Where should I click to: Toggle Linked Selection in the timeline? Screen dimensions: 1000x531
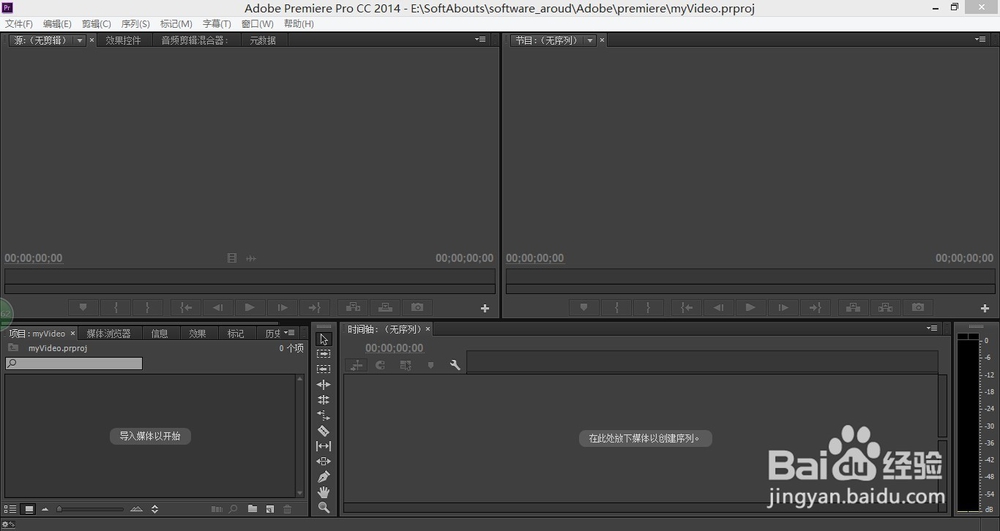[405, 365]
